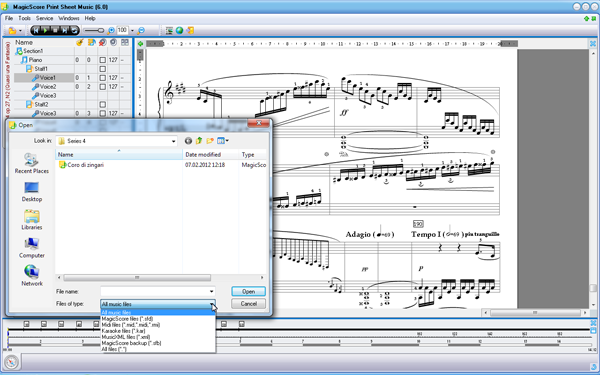The height and width of the screenshot is (375, 600).
Task: Click in the File name input field
Action: [x=155, y=292]
